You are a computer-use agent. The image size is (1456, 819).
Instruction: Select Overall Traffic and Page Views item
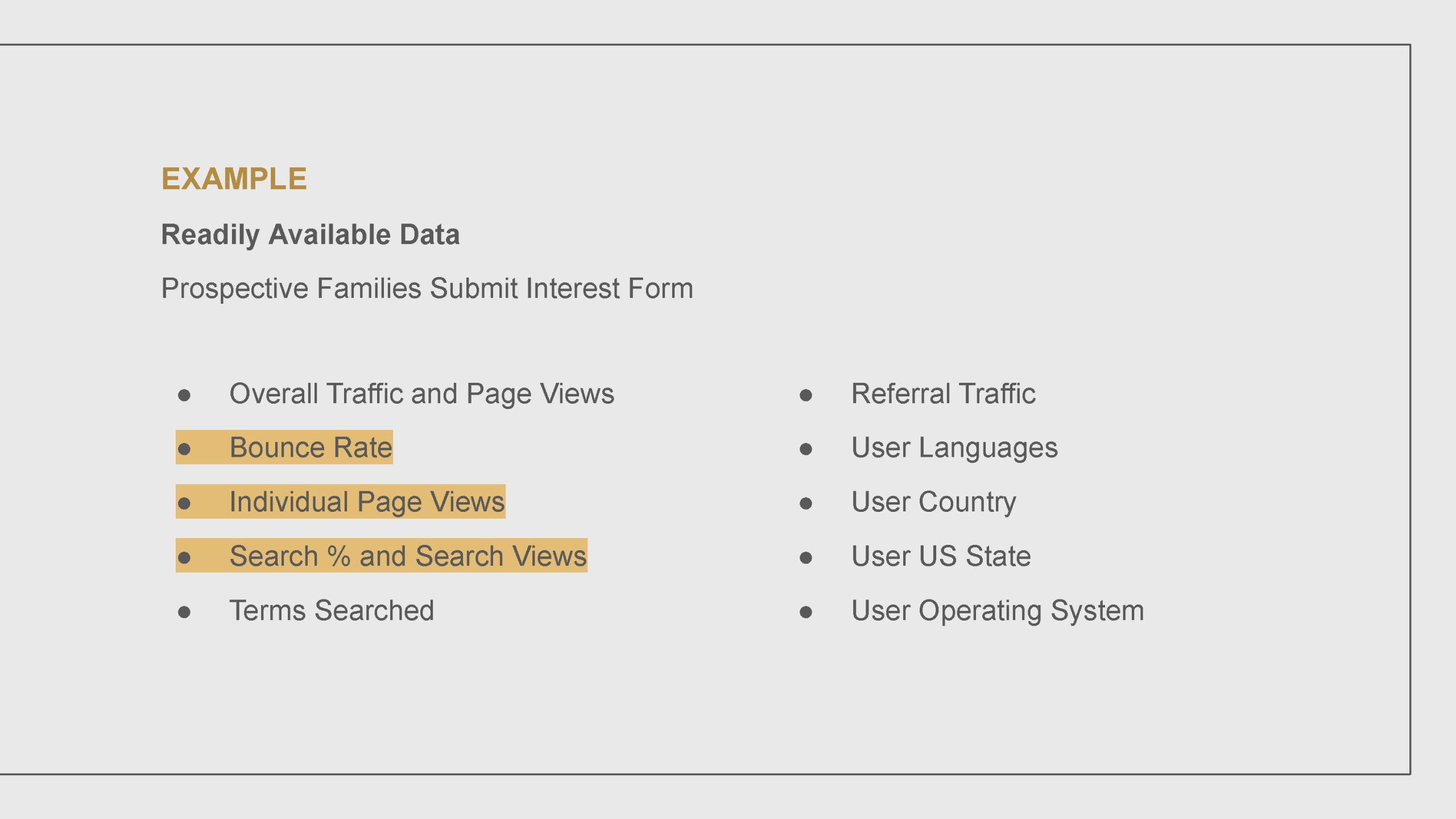[x=421, y=394]
